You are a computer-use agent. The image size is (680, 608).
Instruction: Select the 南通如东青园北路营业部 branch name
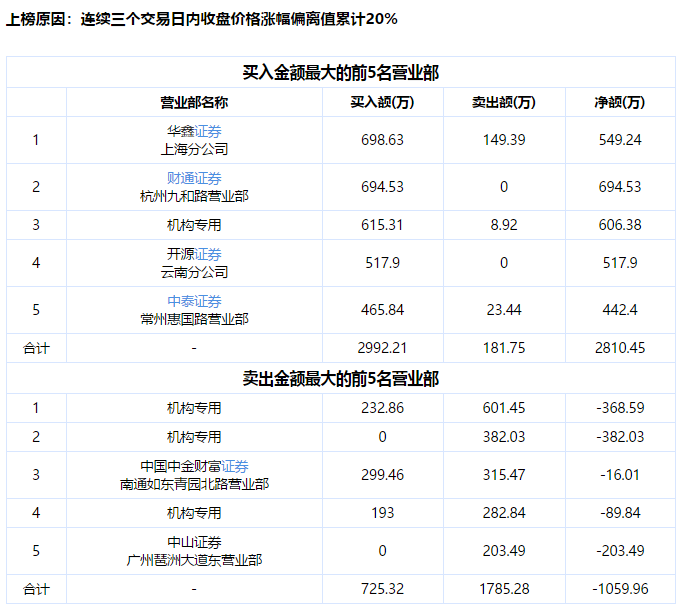click(x=194, y=484)
